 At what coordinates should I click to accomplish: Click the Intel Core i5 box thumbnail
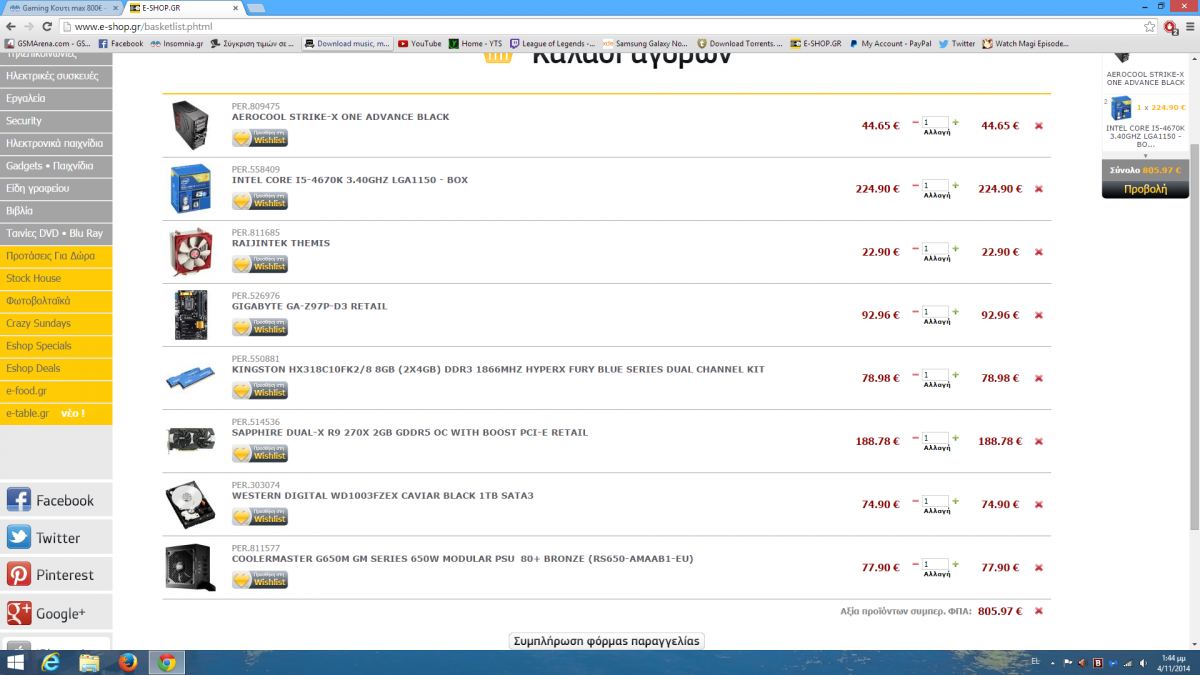point(190,189)
